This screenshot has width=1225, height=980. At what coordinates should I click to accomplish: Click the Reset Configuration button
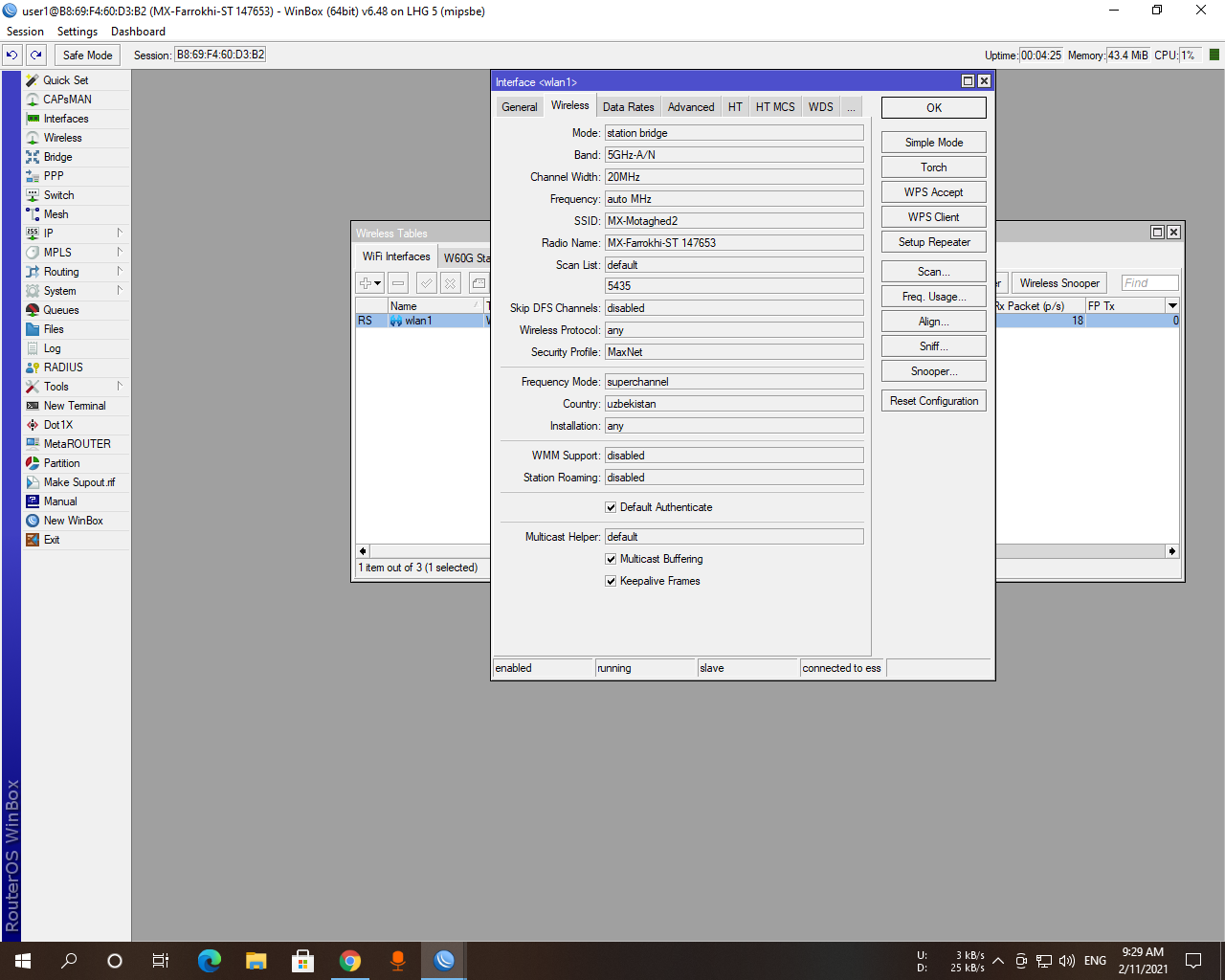point(933,400)
